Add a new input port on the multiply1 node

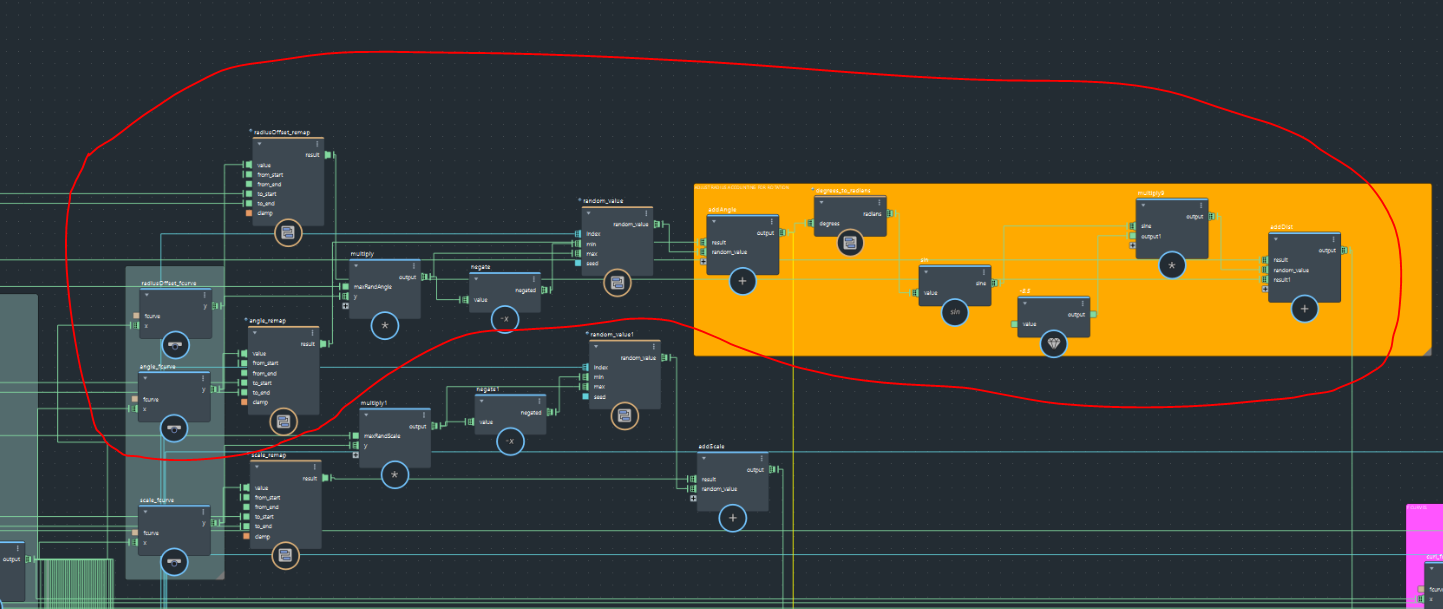355,455
